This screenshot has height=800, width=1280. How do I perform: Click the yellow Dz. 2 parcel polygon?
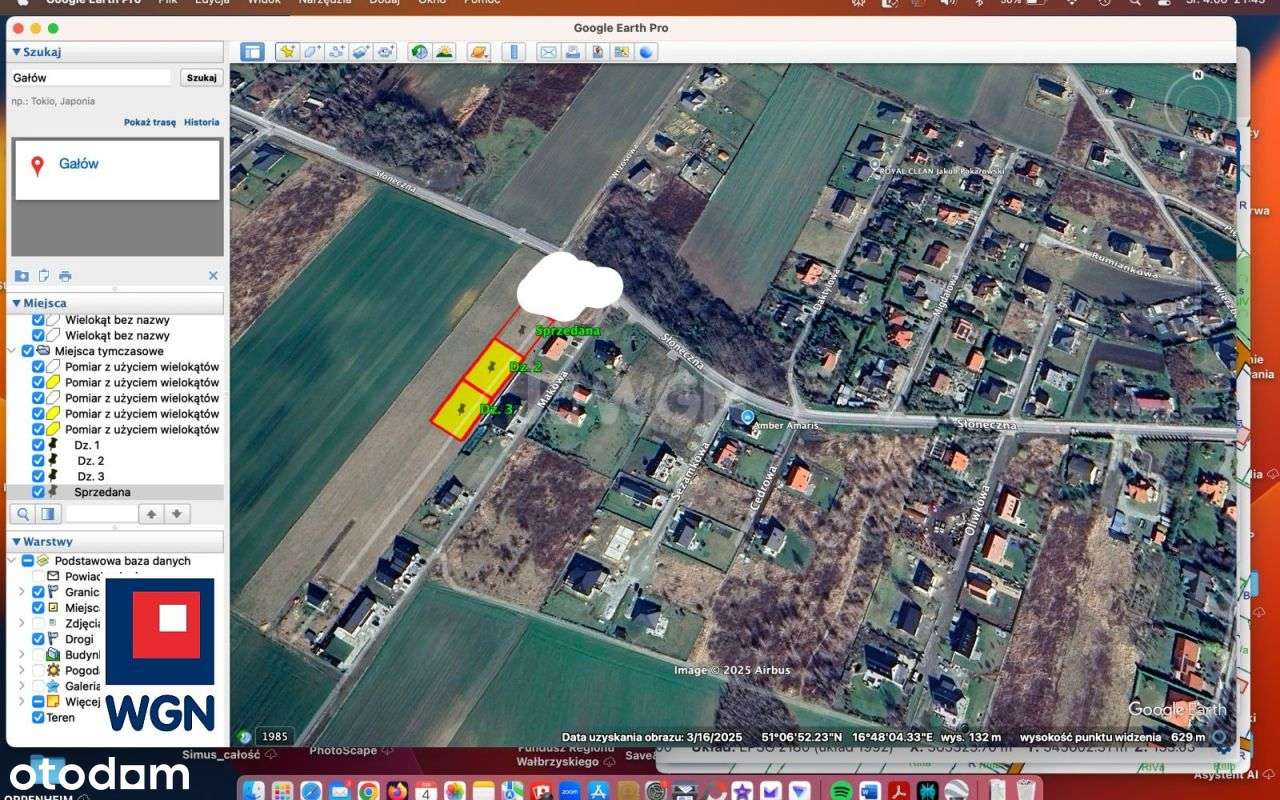click(492, 368)
